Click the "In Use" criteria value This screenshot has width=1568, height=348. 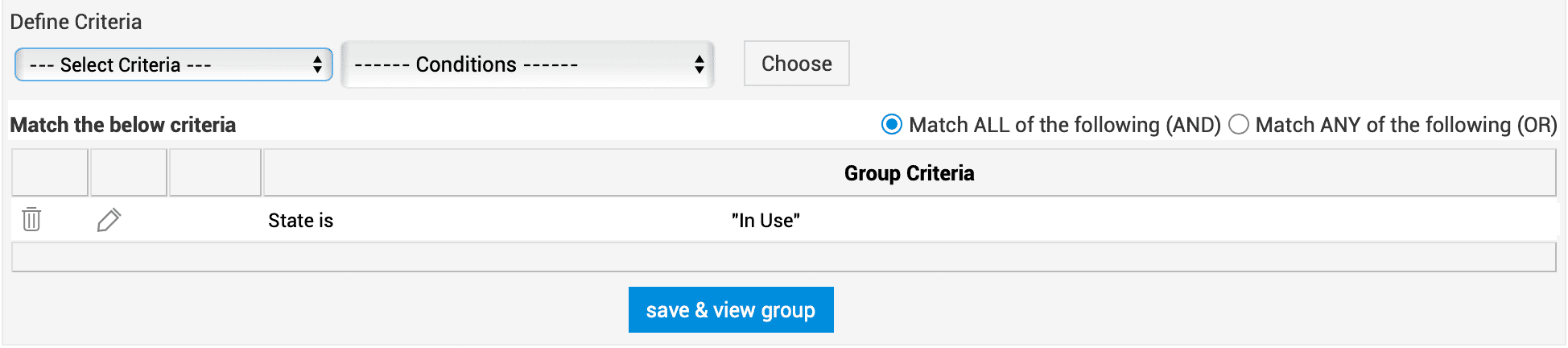point(765,221)
